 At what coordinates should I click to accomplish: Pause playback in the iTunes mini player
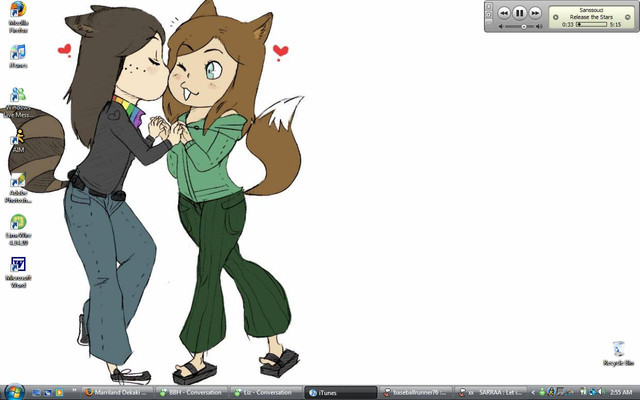pyautogui.click(x=519, y=13)
